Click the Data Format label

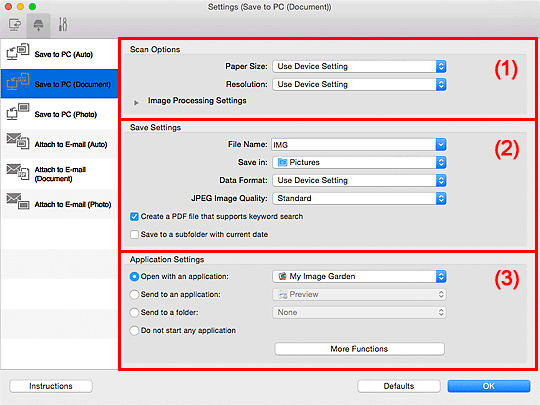tap(243, 180)
